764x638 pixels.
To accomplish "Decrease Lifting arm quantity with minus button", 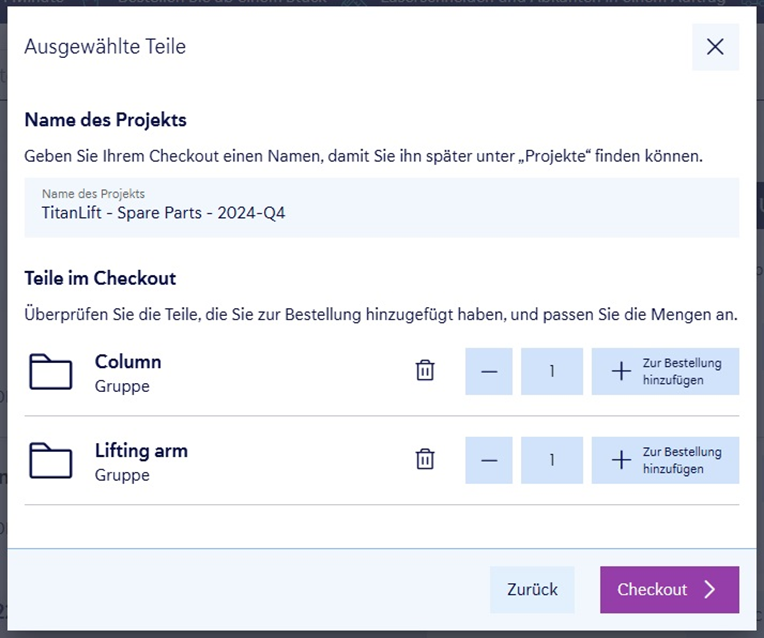I will 489,460.
